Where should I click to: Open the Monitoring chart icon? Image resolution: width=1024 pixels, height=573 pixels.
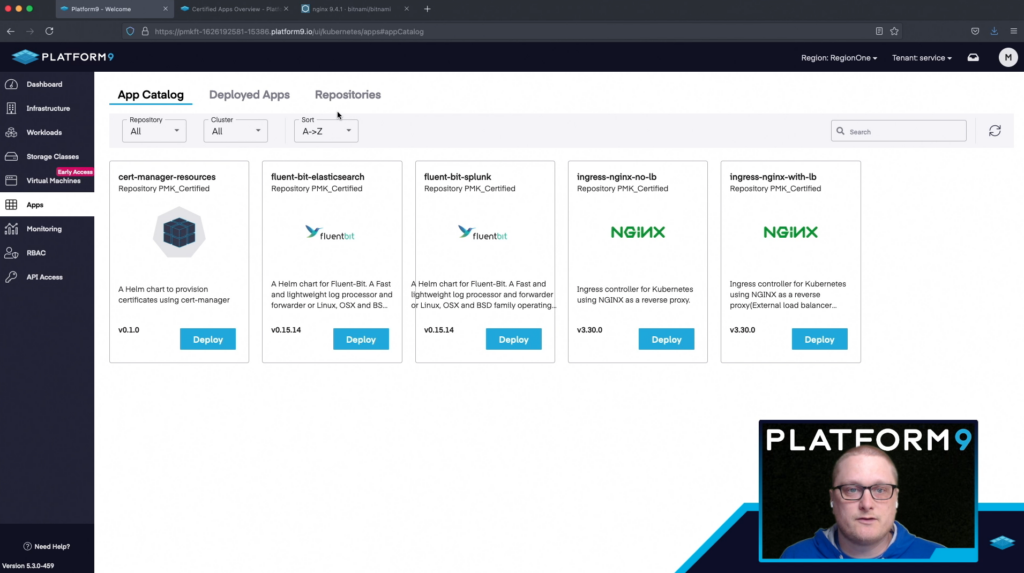[11, 229]
